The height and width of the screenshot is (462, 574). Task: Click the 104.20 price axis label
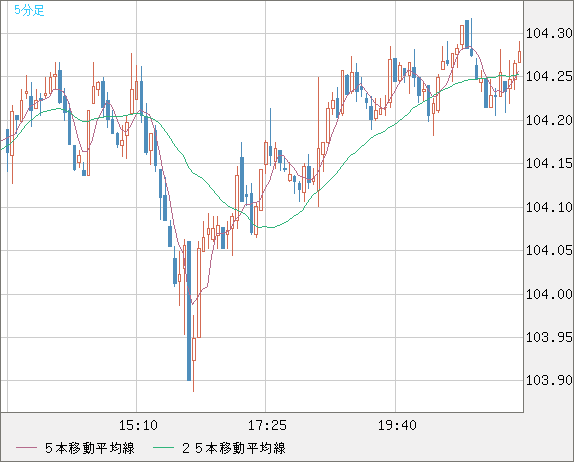[549, 120]
